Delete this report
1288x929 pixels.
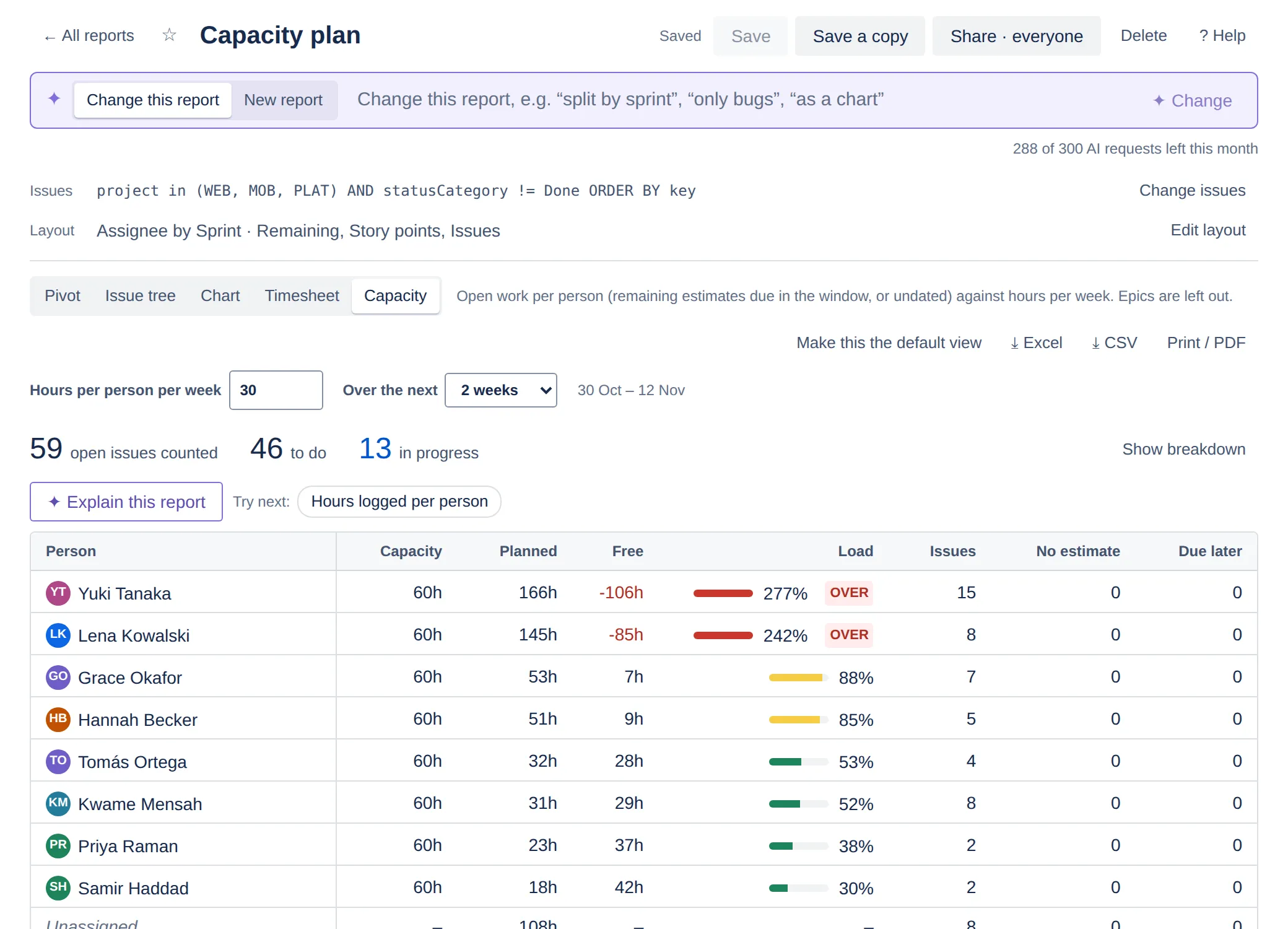1144,36
